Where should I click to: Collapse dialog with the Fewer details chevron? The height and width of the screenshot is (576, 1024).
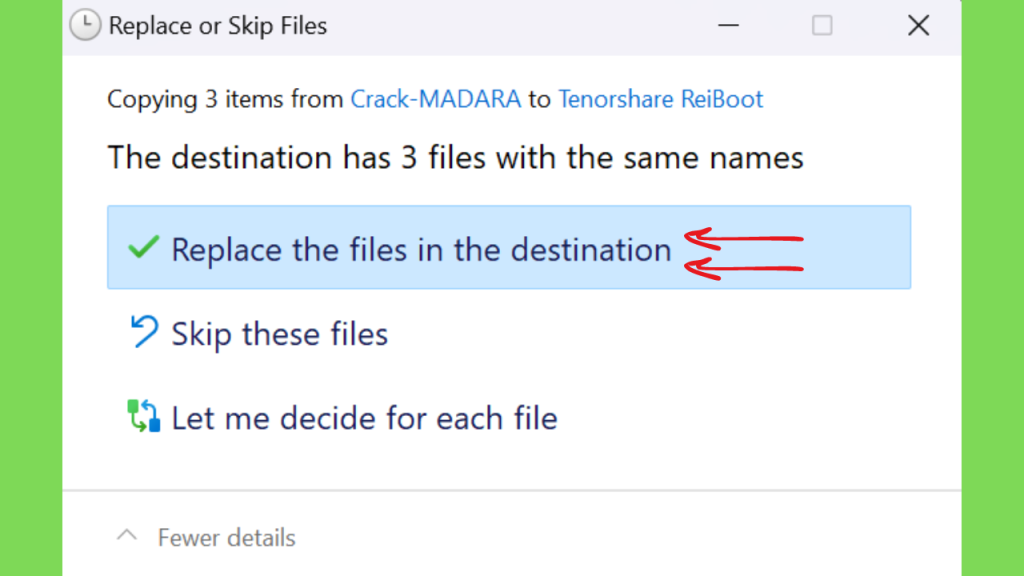[127, 536]
